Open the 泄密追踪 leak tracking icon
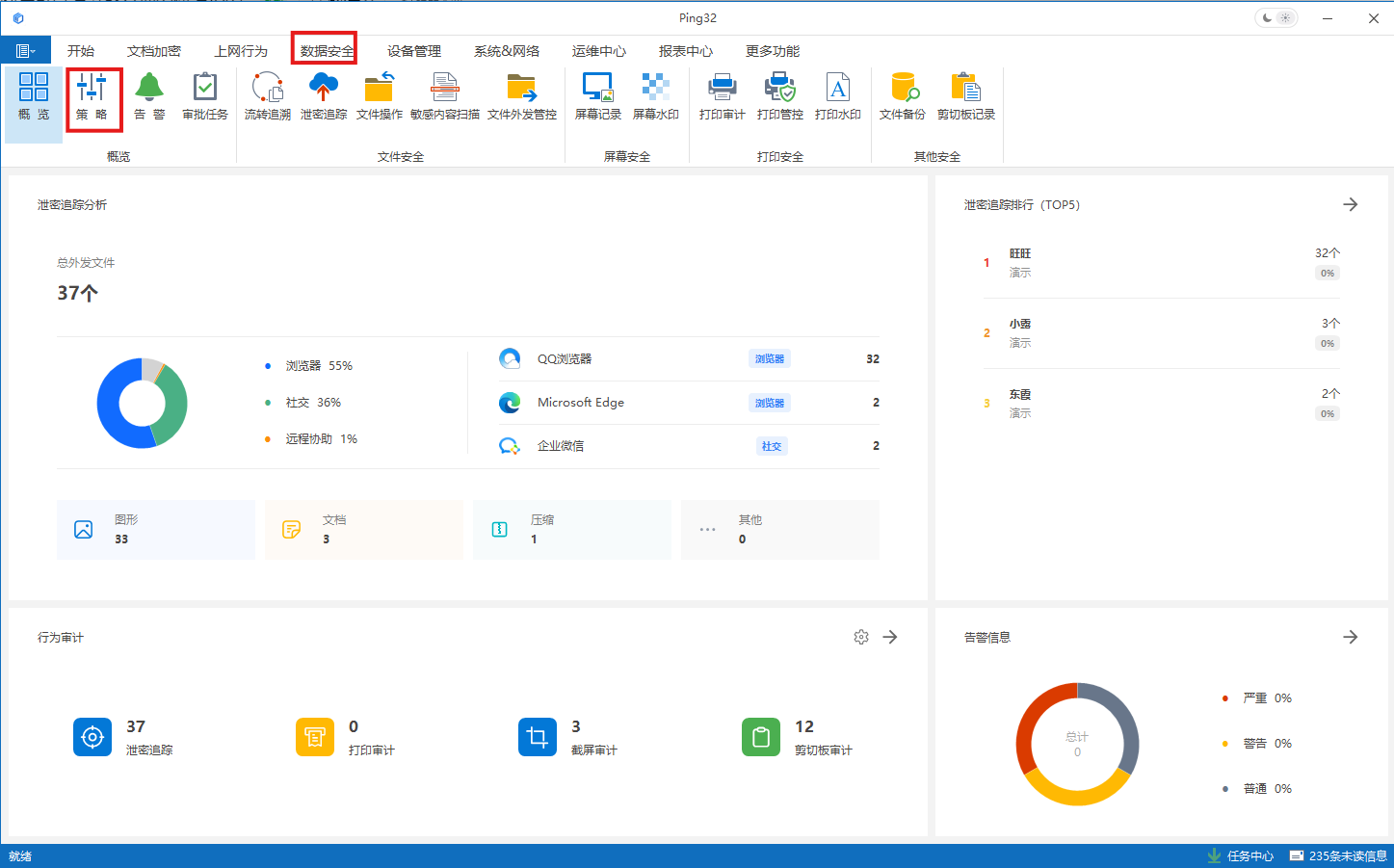This screenshot has height=868, width=1394. (x=323, y=96)
